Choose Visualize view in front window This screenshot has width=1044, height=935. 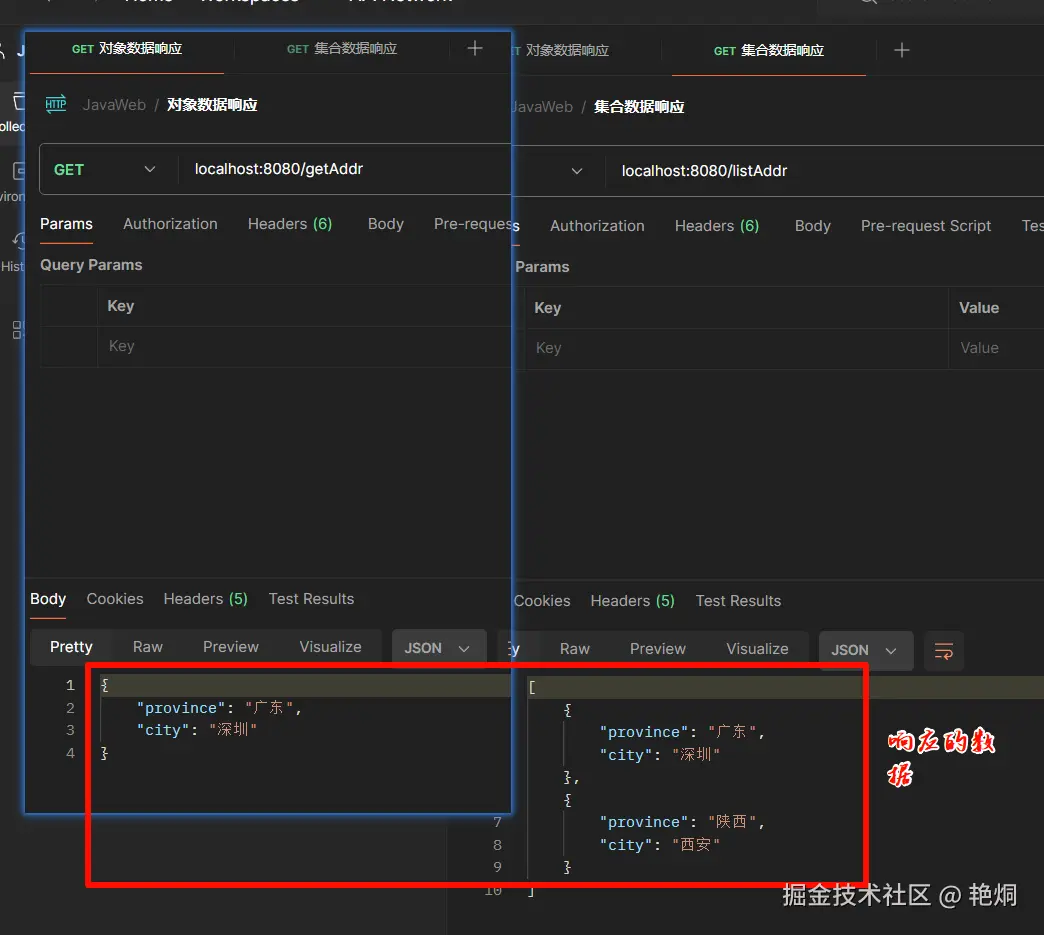tap(330, 647)
